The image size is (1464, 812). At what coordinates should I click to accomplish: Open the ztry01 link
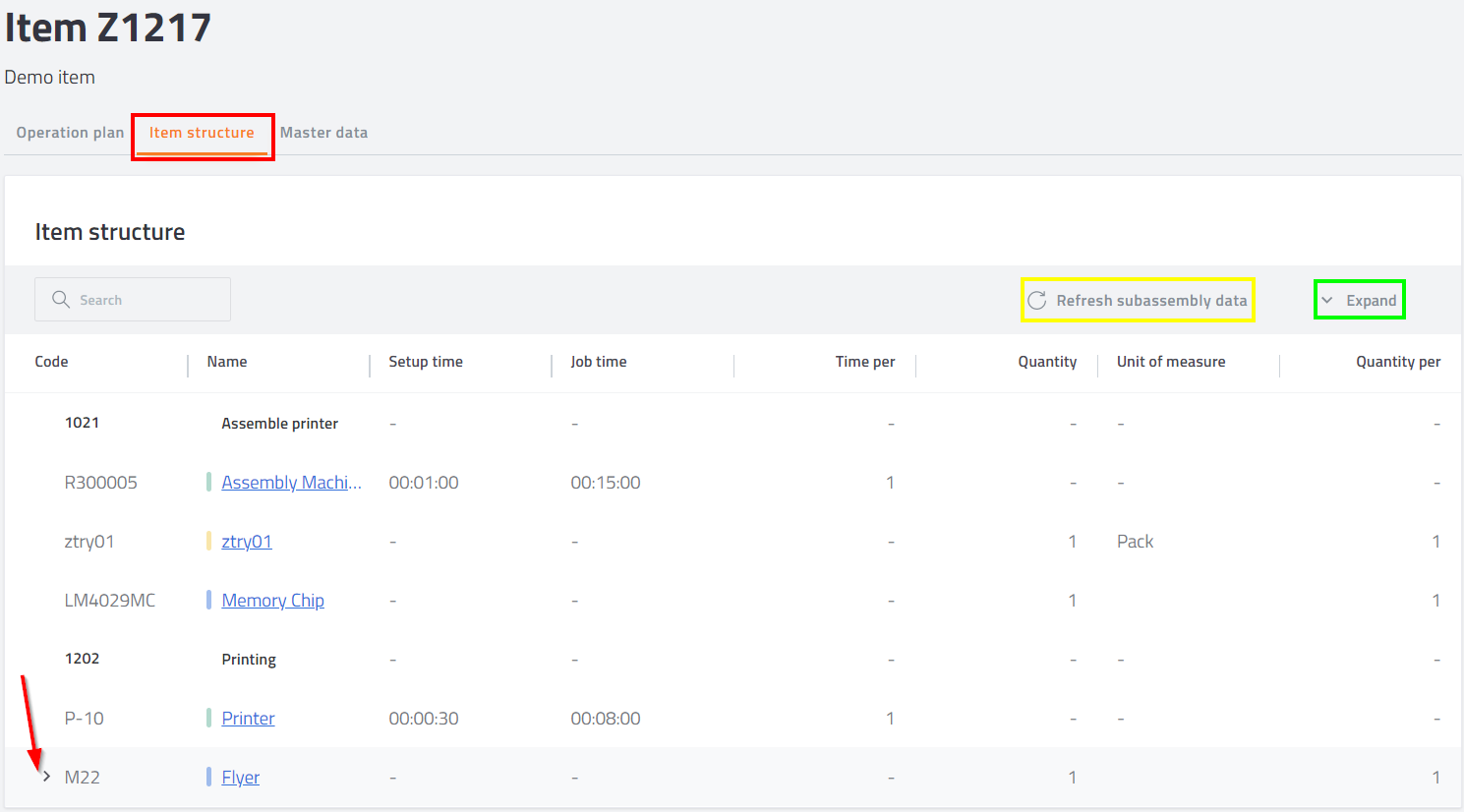click(x=247, y=542)
